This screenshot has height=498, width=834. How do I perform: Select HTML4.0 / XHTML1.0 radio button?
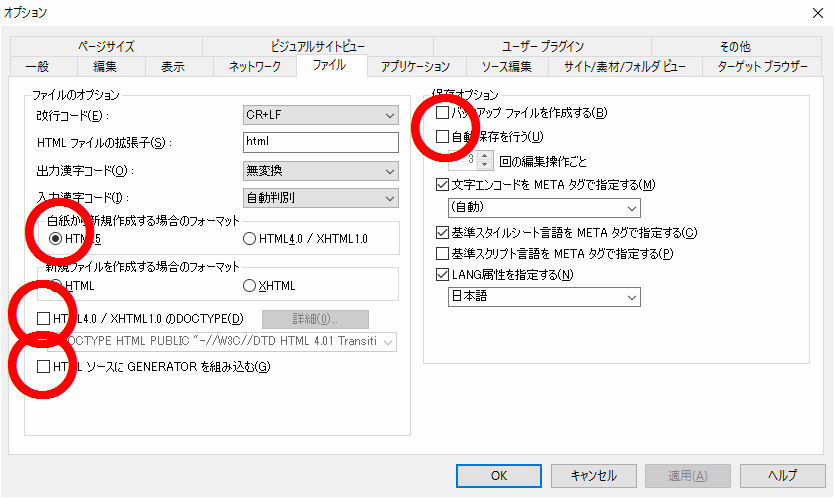249,239
